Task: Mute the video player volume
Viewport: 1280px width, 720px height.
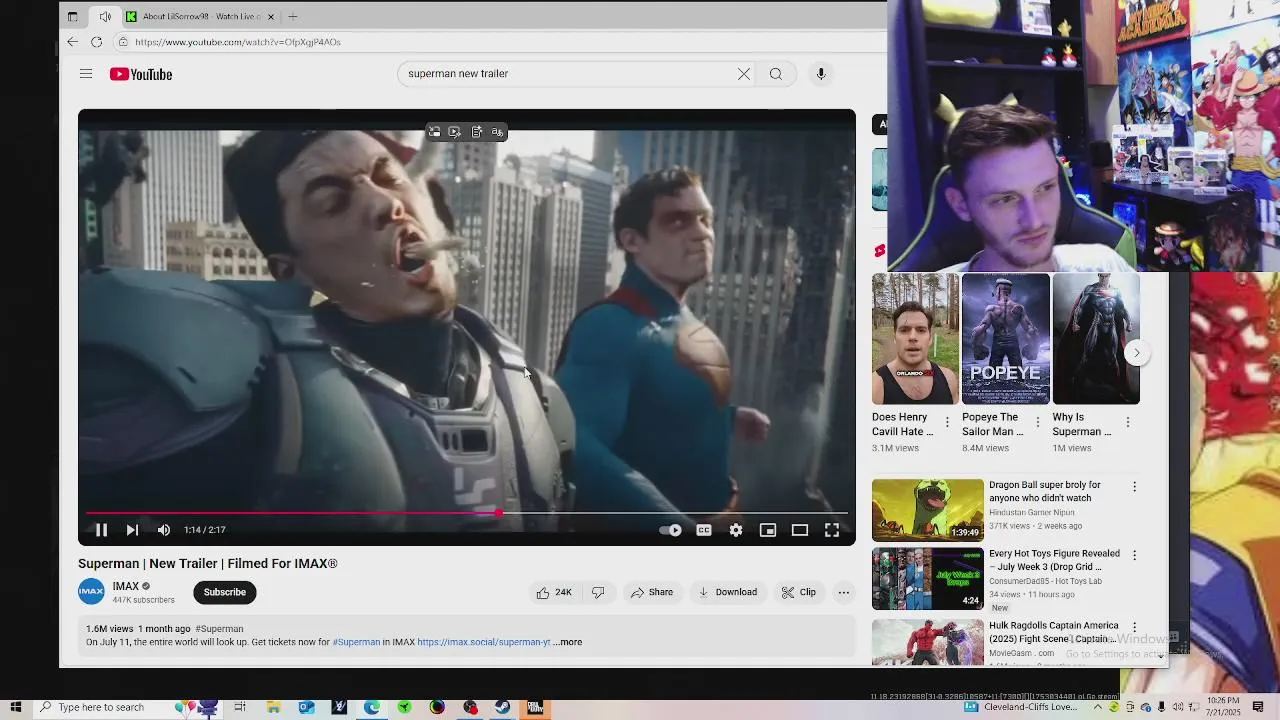Action: tap(164, 530)
